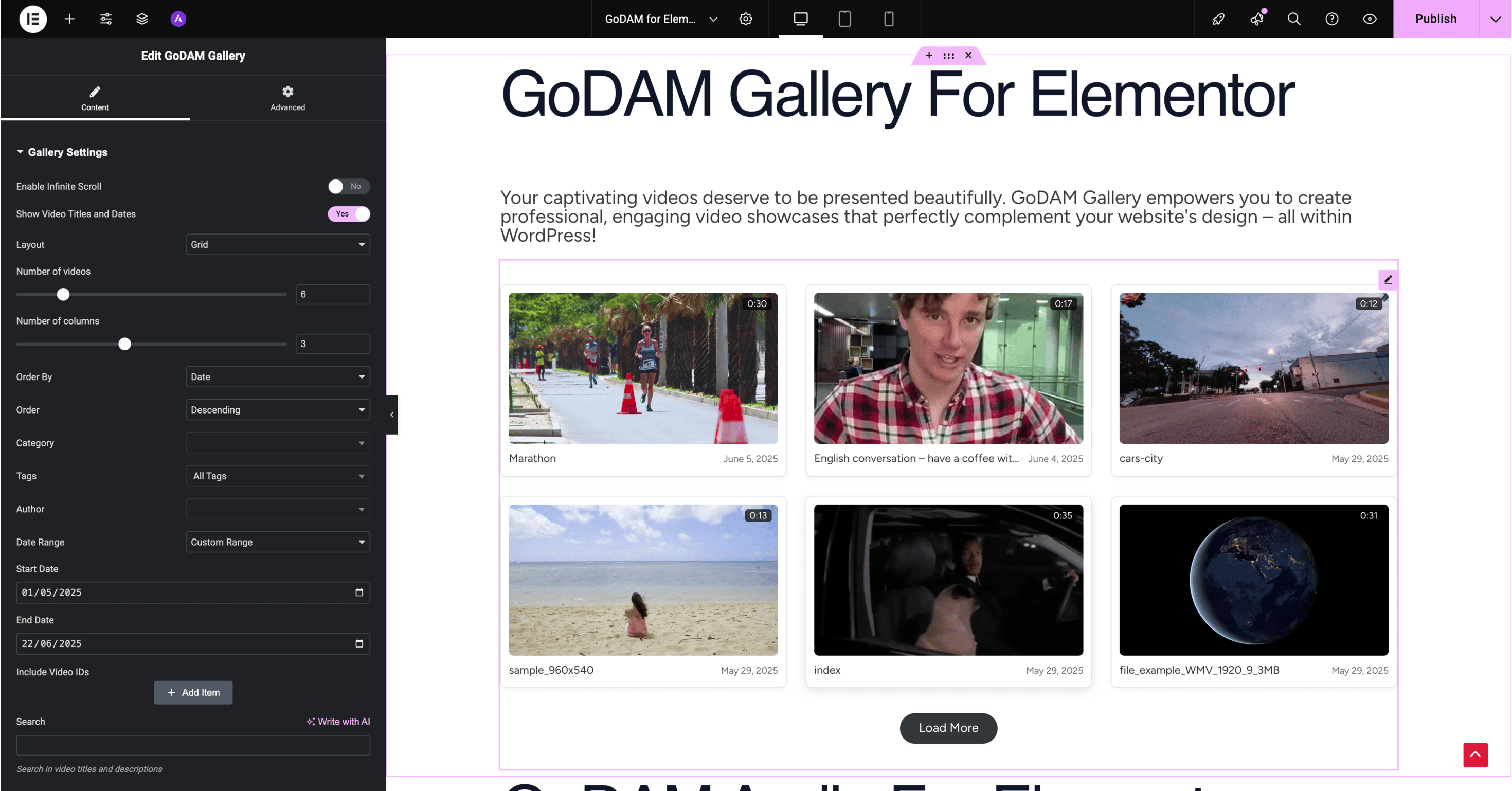Click Add Item for video IDs
Image resolution: width=1512 pixels, height=791 pixels.
[193, 692]
